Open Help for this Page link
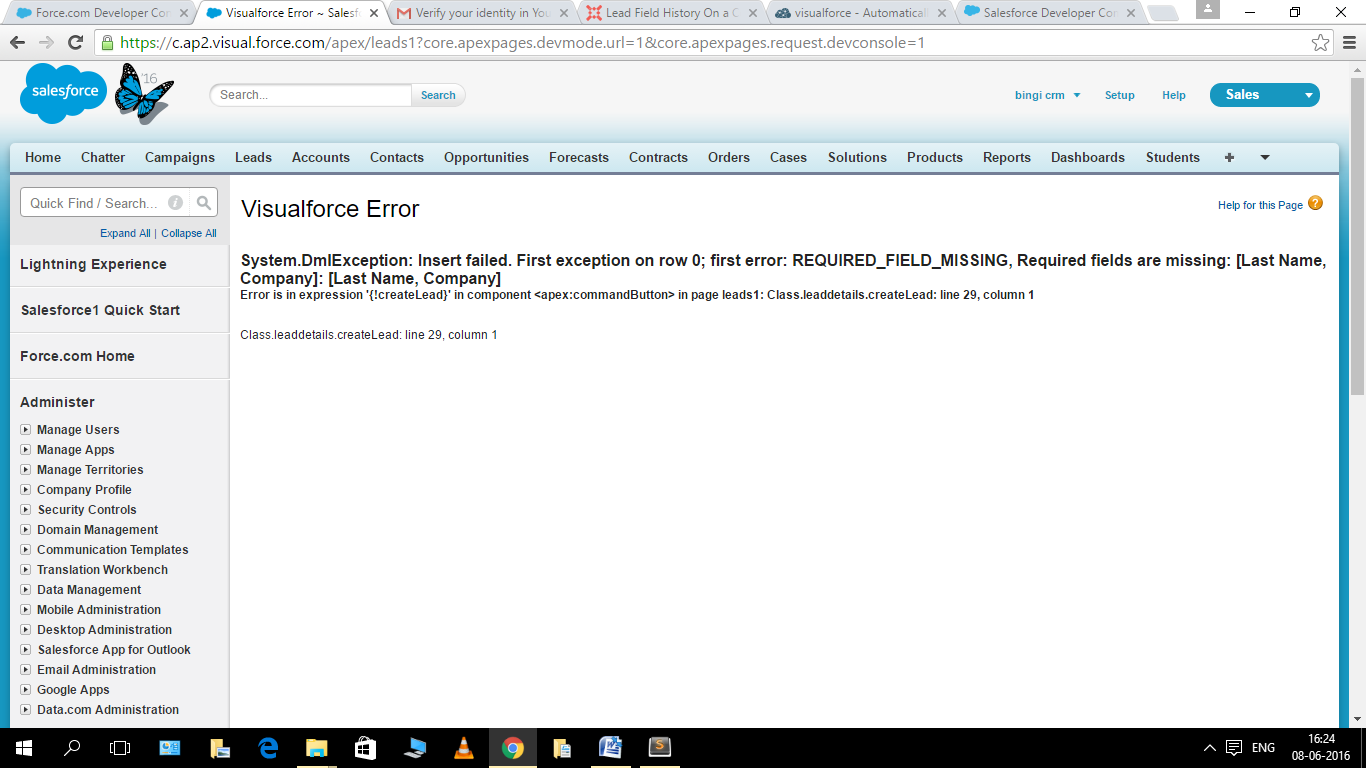Screen dimensions: 1366x768 point(1260,205)
